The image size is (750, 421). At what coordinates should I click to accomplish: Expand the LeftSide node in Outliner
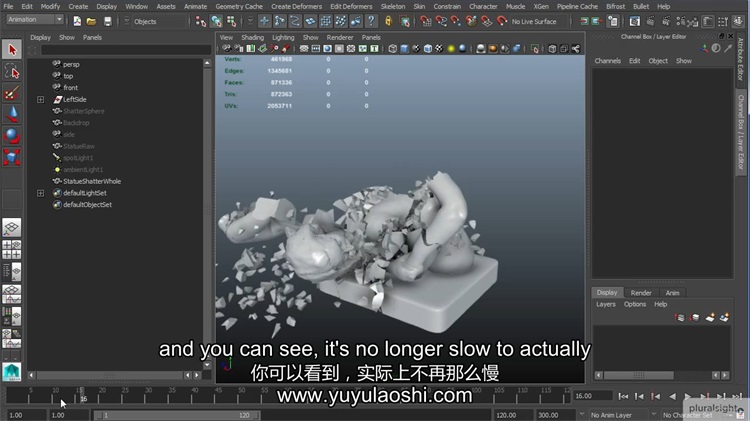pos(41,100)
